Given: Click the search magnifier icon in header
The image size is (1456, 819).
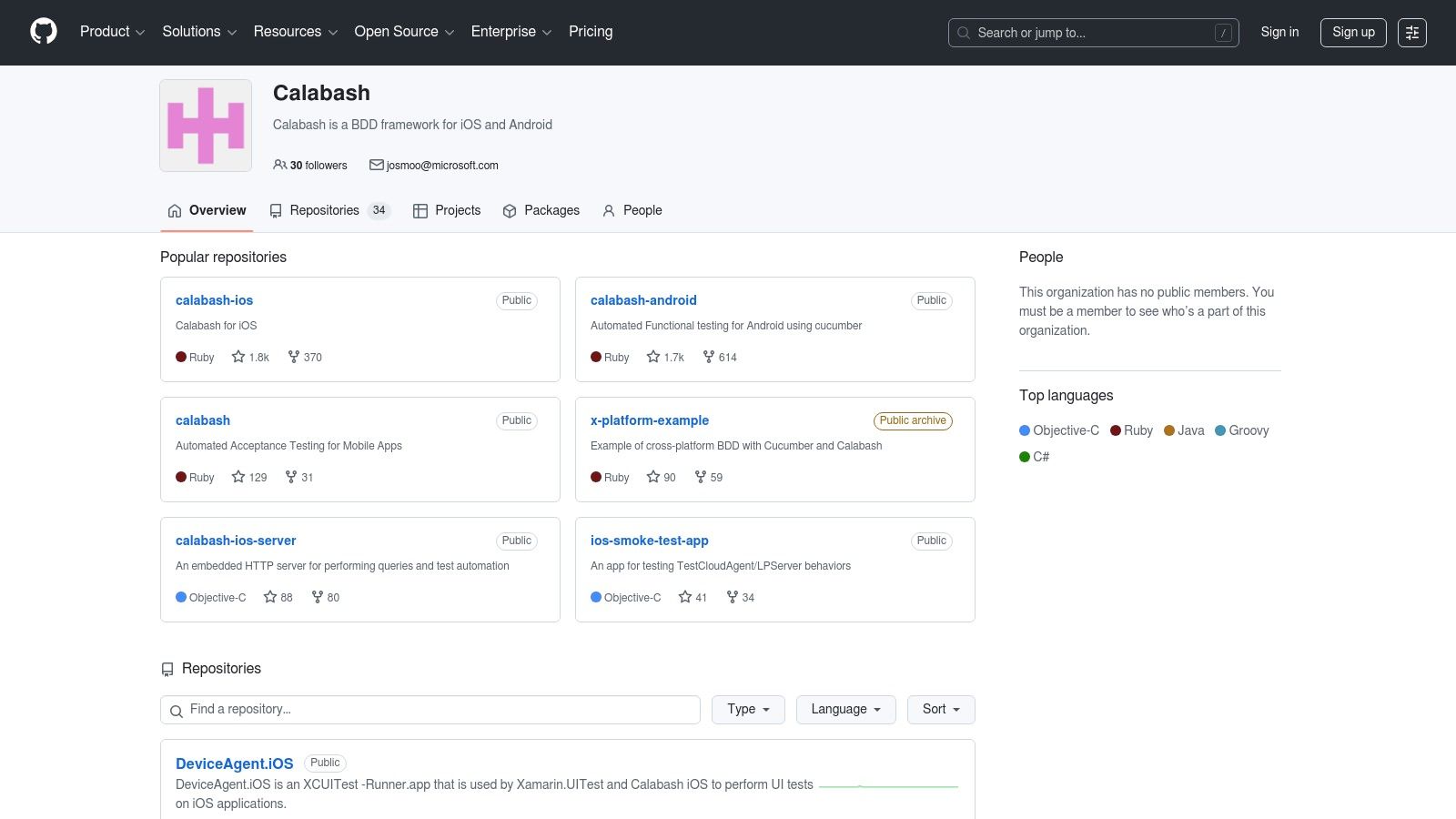Looking at the screenshot, I should point(964,33).
